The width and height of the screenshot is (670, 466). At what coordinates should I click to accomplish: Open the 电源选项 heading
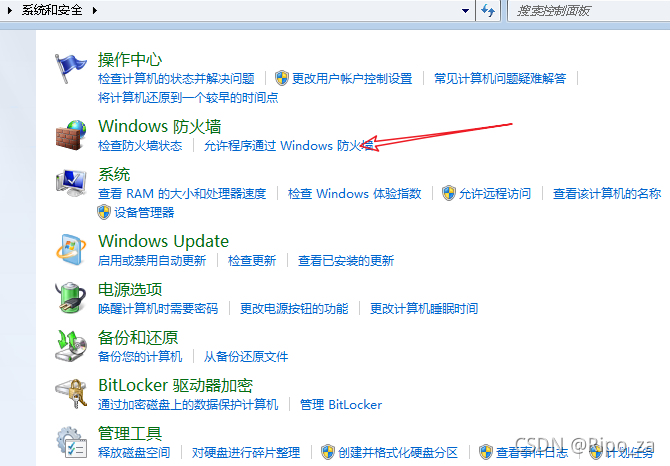click(x=130, y=289)
